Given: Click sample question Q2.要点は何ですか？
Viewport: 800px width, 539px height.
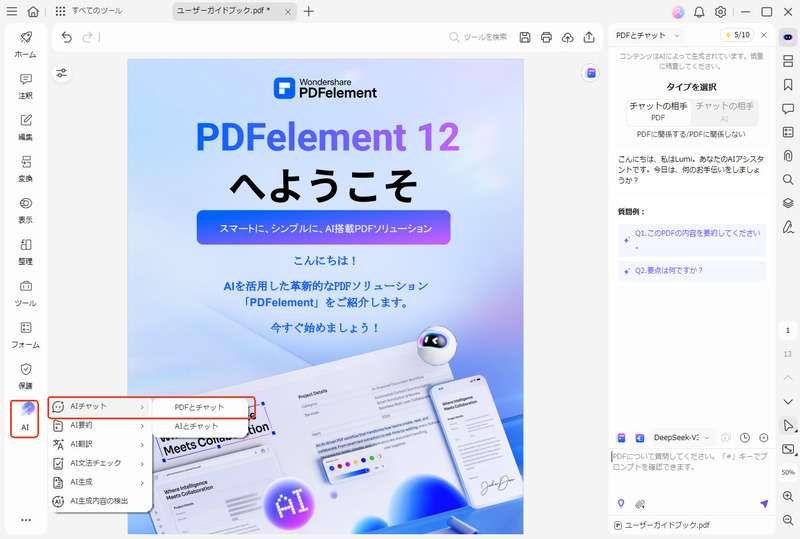Looking at the screenshot, I should click(x=692, y=271).
